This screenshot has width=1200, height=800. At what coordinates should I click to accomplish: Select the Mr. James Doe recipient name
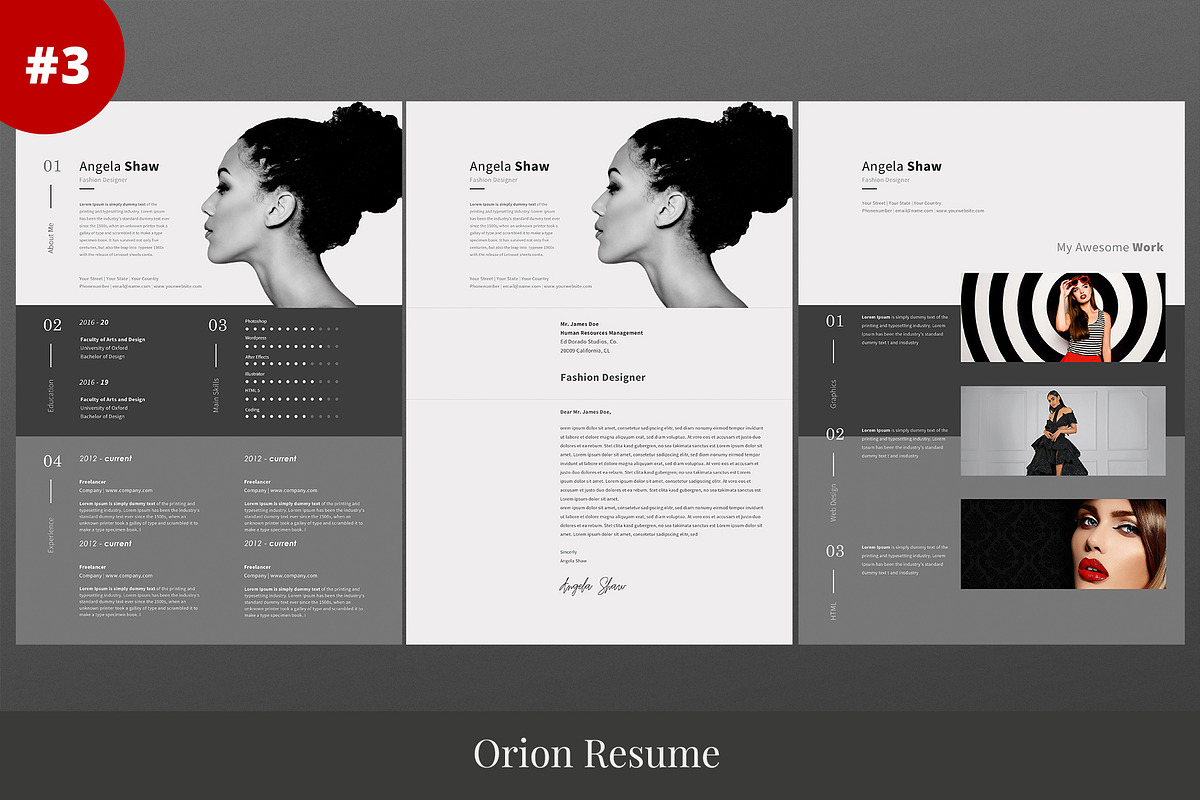click(579, 324)
